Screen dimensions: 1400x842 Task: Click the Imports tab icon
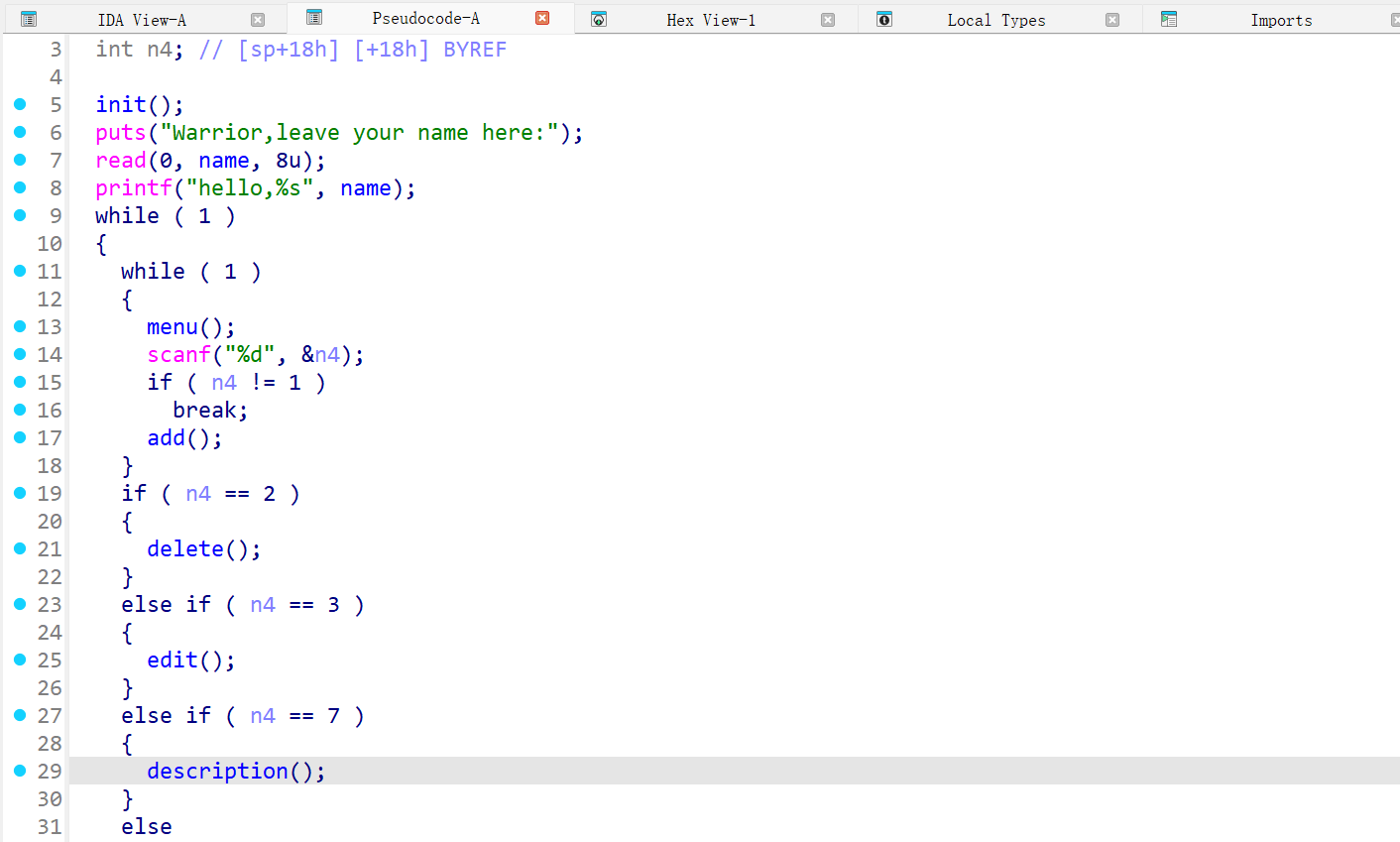(1169, 19)
